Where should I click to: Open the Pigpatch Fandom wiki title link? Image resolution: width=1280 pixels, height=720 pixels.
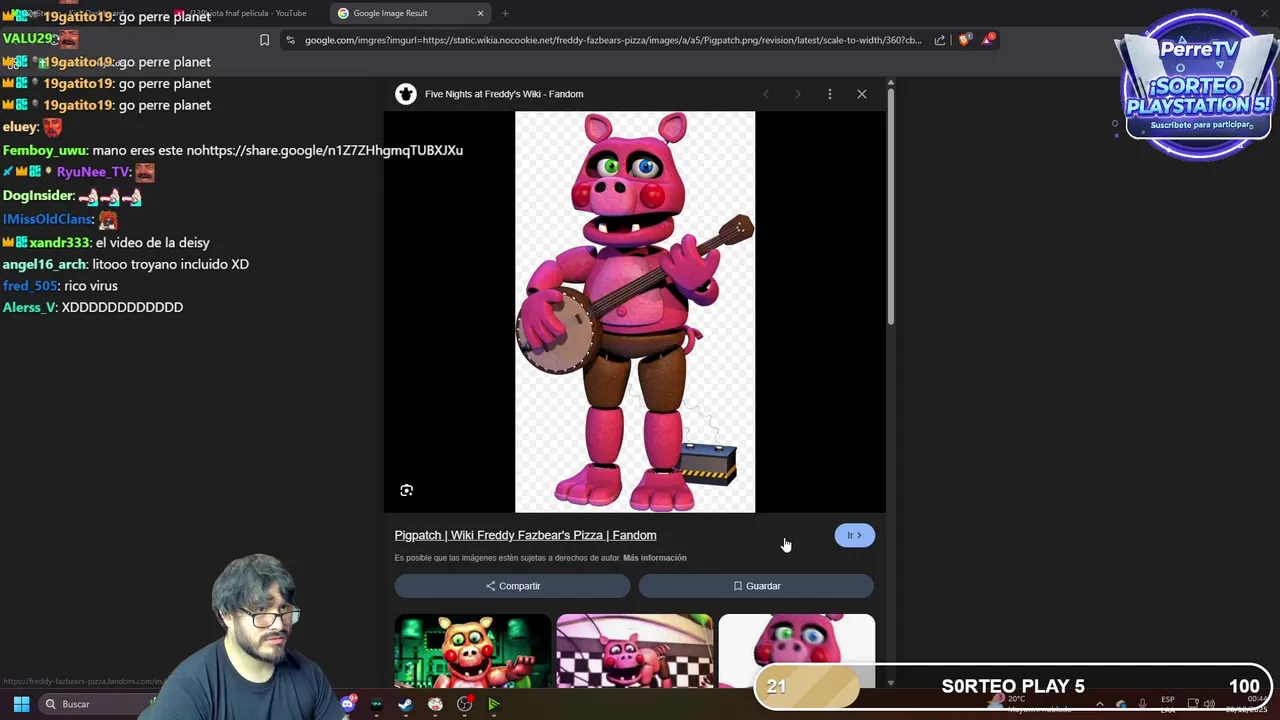click(x=525, y=535)
